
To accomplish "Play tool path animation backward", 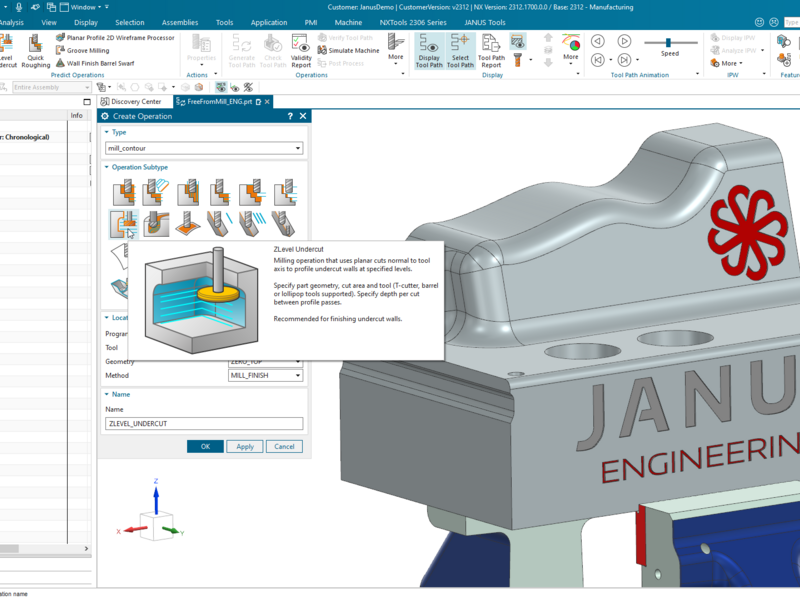I will tap(597, 41).
